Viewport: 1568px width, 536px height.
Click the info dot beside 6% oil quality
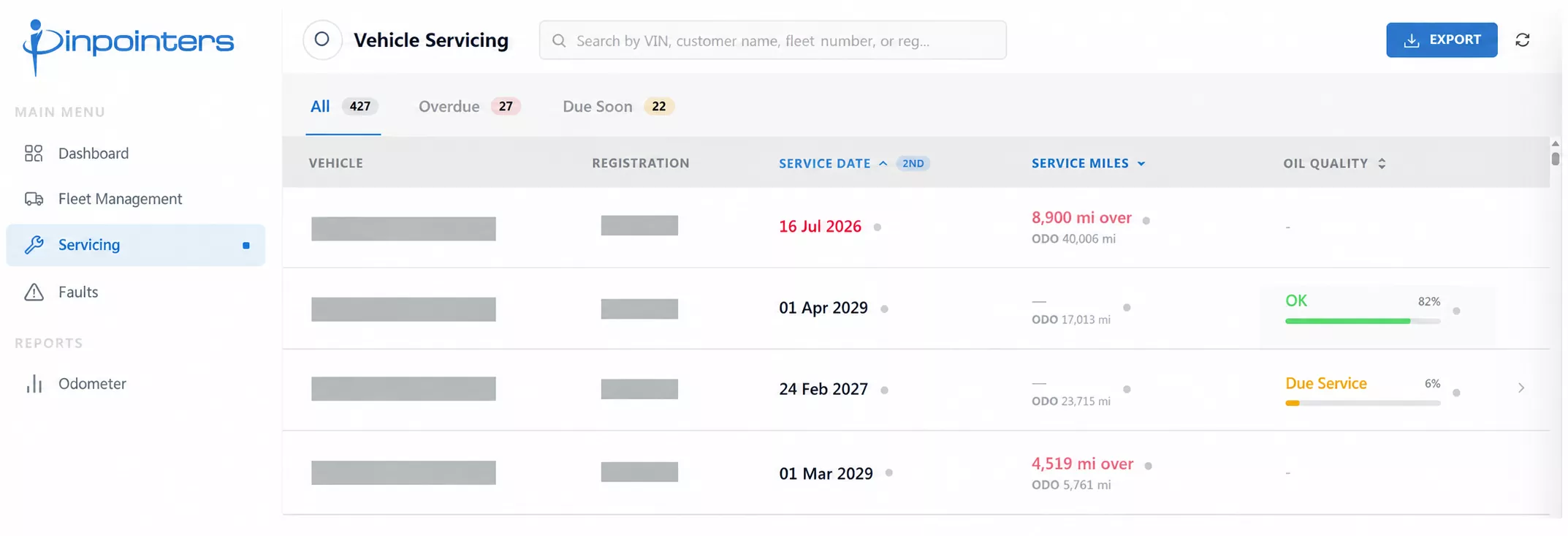[1456, 393]
